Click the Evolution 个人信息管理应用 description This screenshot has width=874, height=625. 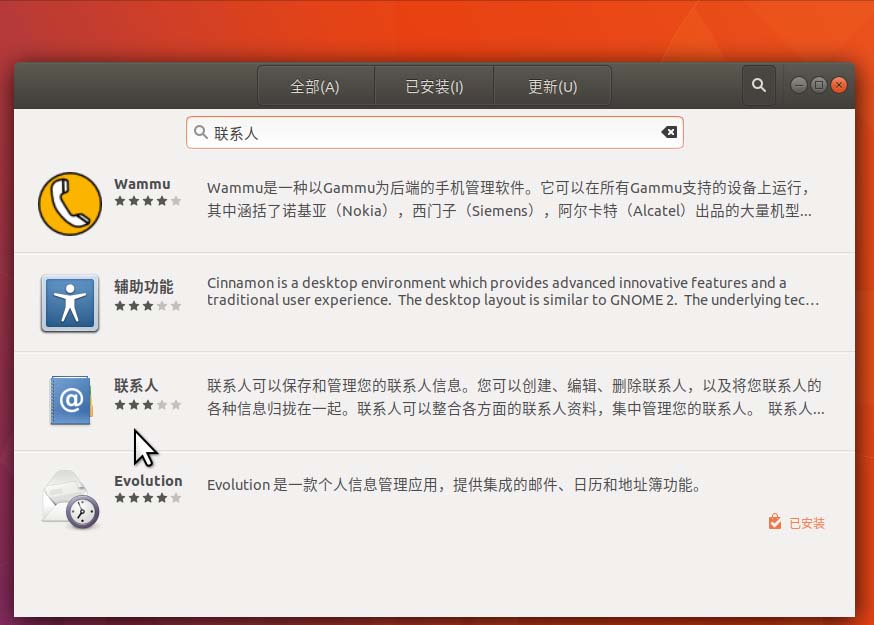[x=454, y=485]
